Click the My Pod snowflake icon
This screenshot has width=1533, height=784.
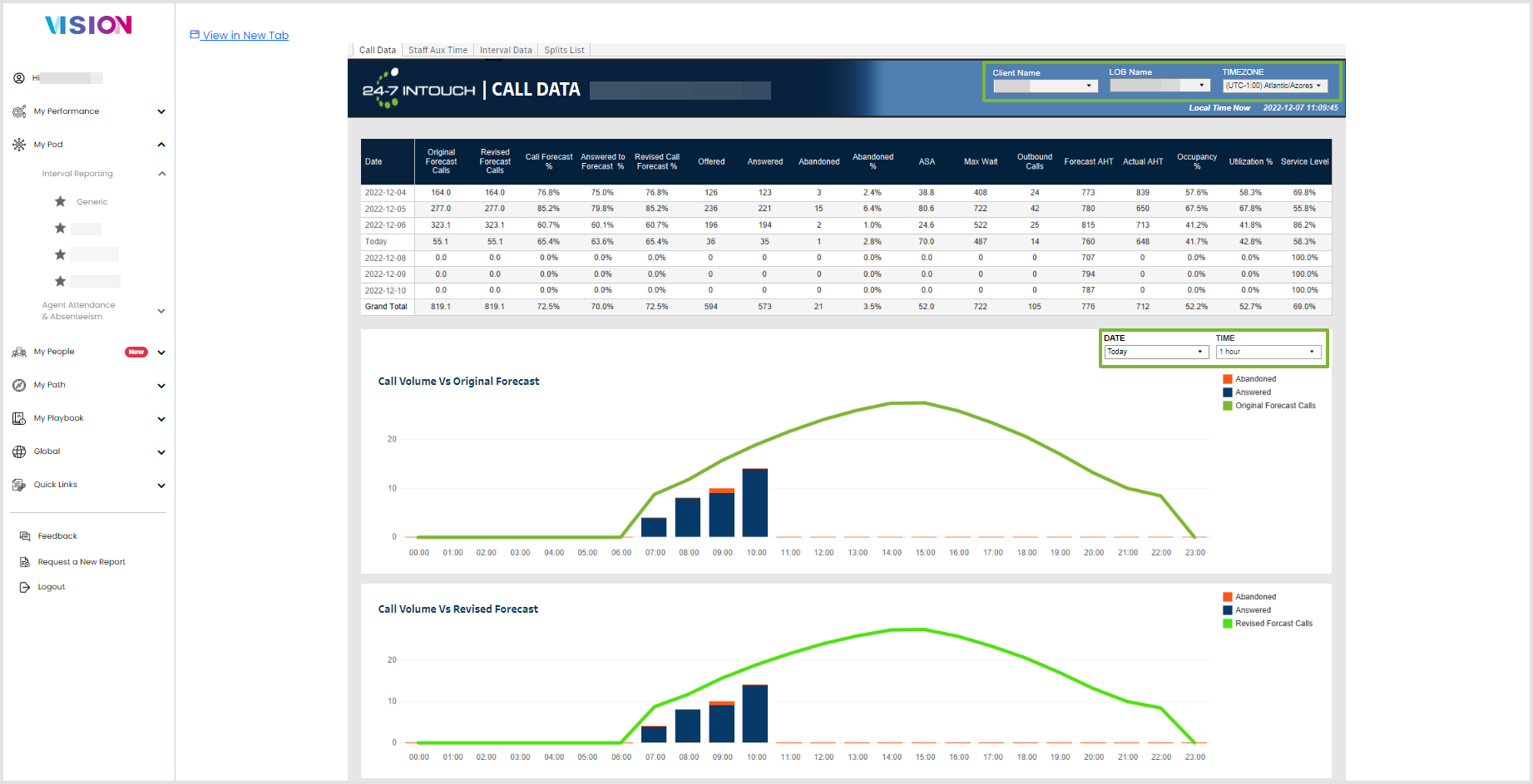(x=19, y=145)
